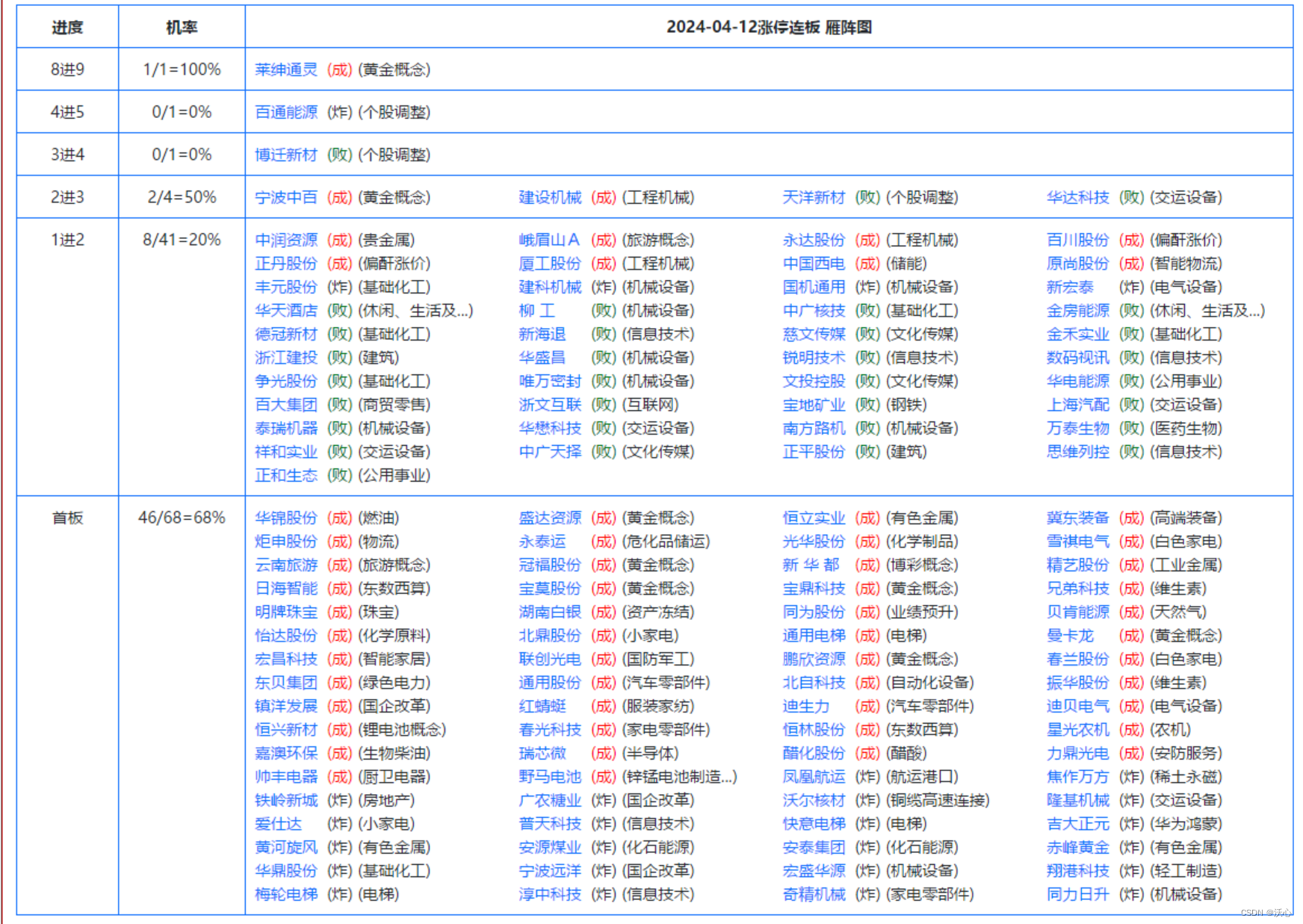Open the 华锦股份 link in 首板
1303x924 pixels.
pos(286,518)
